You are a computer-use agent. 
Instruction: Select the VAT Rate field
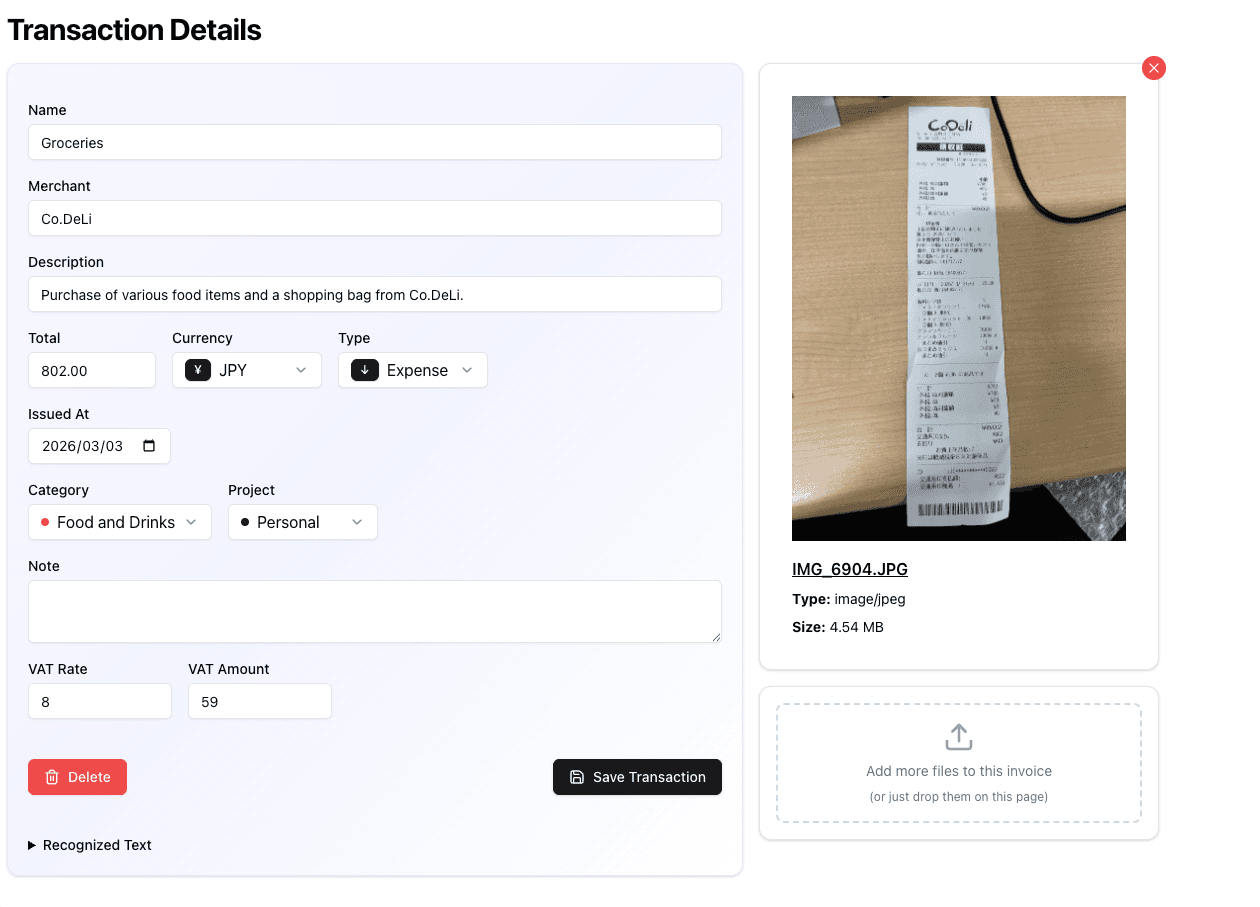coord(100,701)
